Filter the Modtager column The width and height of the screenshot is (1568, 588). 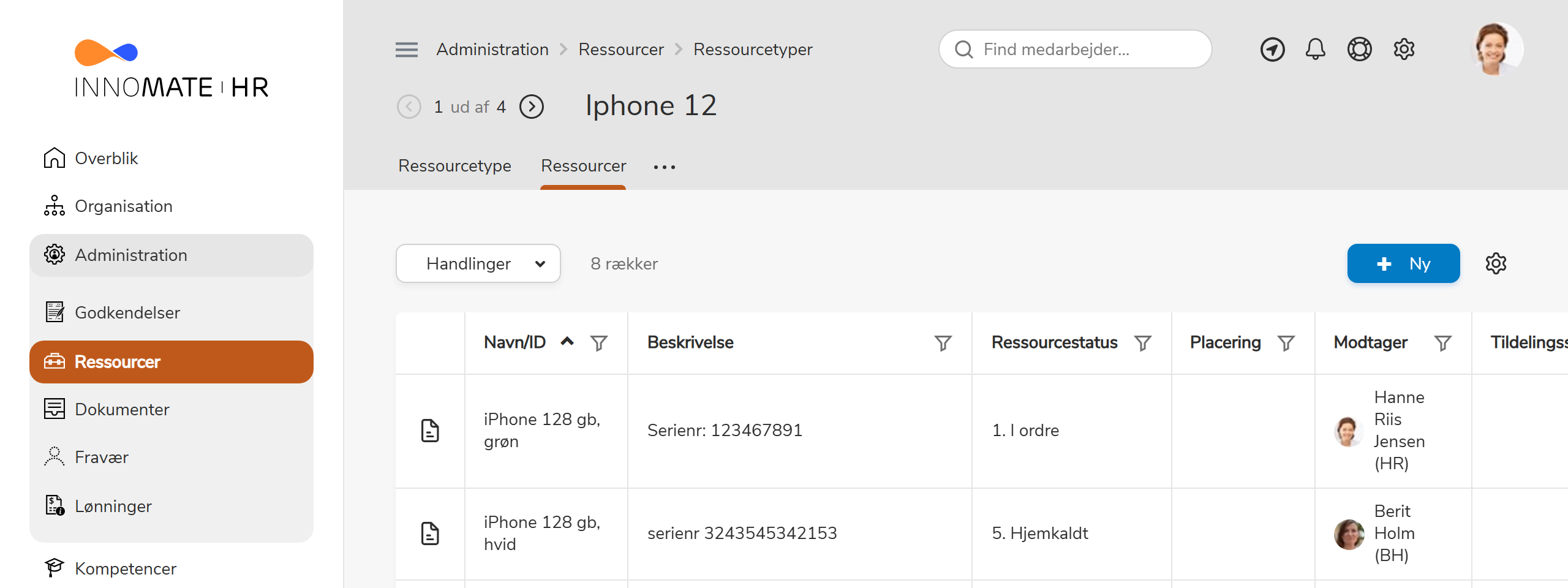tap(1442, 343)
